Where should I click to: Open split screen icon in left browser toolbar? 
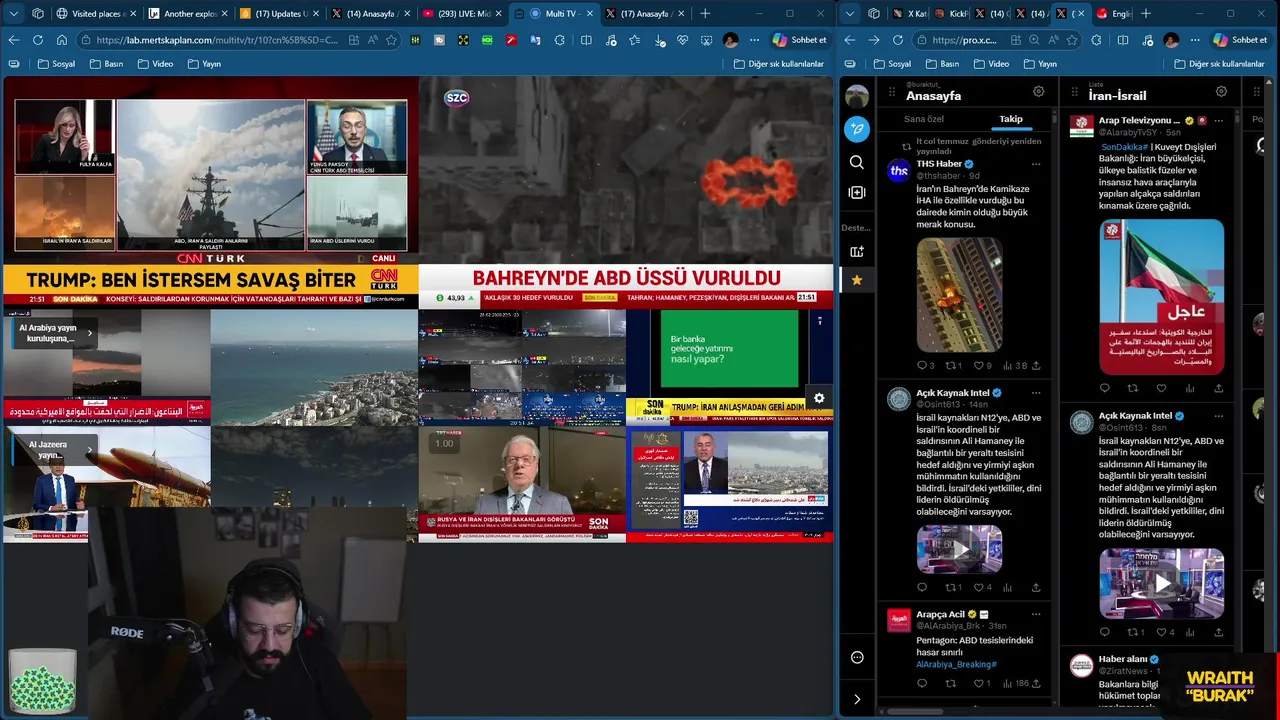pyautogui.click(x=586, y=40)
